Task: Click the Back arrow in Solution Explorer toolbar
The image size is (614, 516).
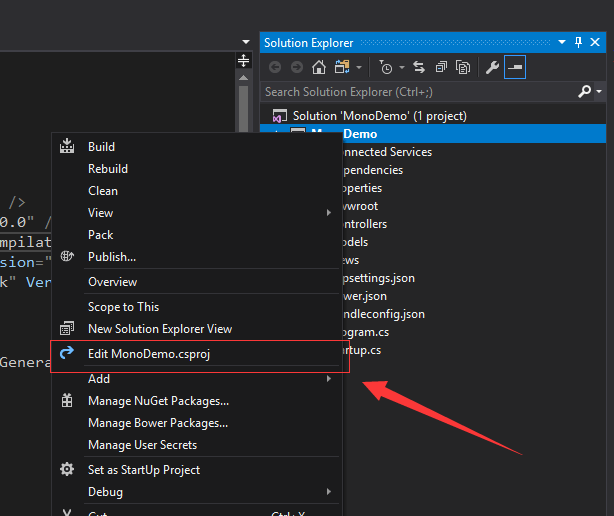Action: coord(275,67)
